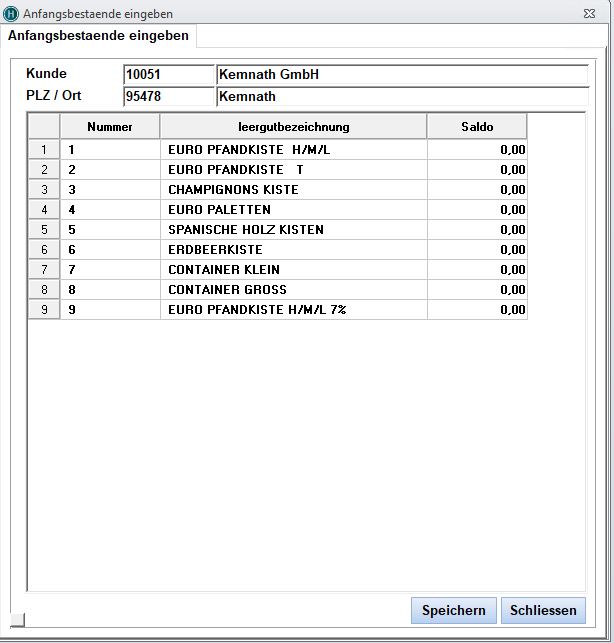Click the customer name field Kemnath GmbH
The width and height of the screenshot is (614, 643).
[x=401, y=75]
